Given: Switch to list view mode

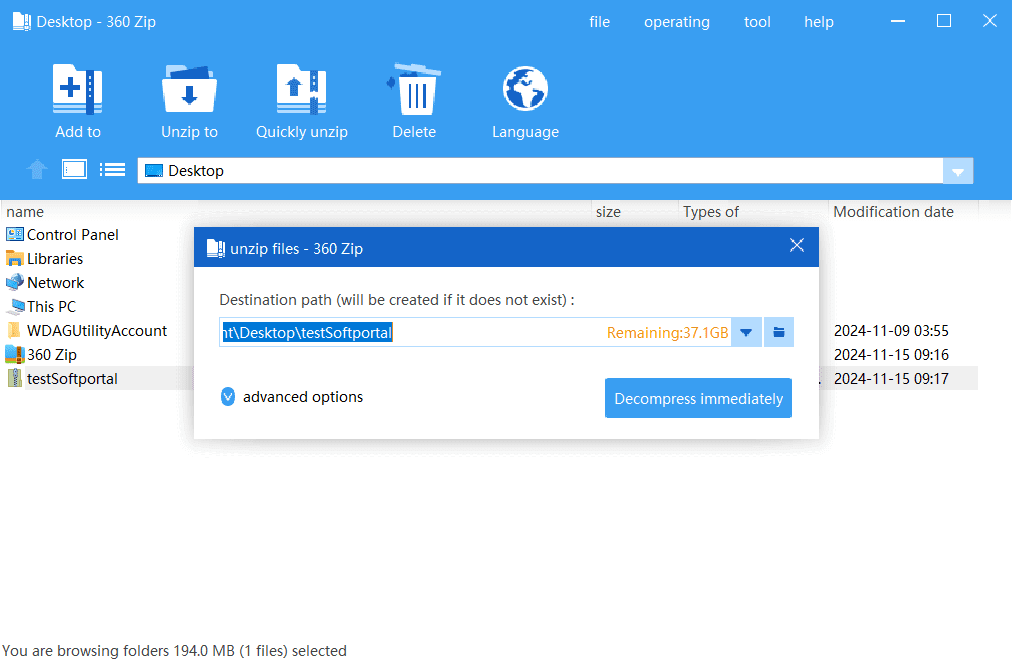Looking at the screenshot, I should (112, 170).
